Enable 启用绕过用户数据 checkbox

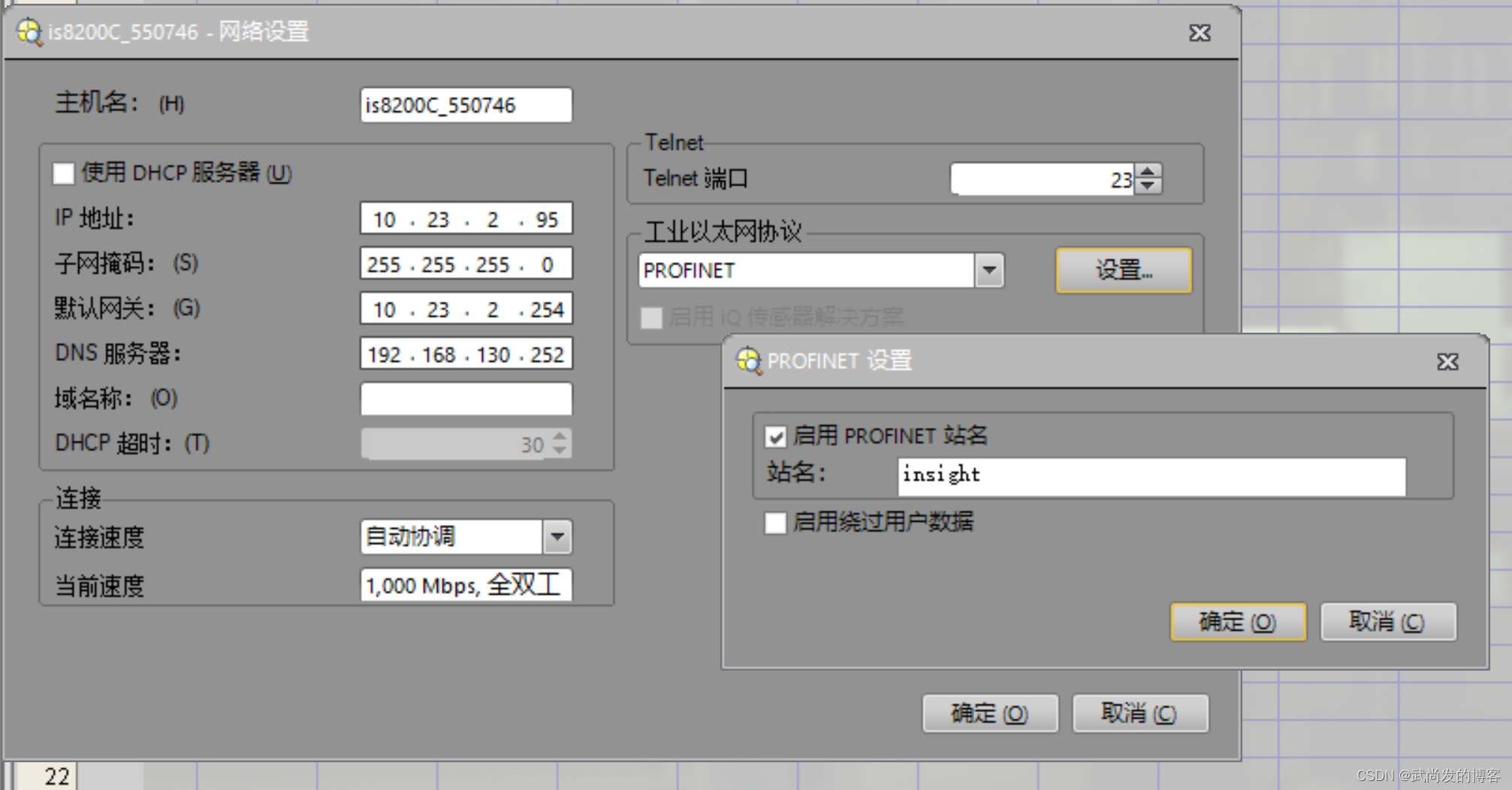click(775, 522)
